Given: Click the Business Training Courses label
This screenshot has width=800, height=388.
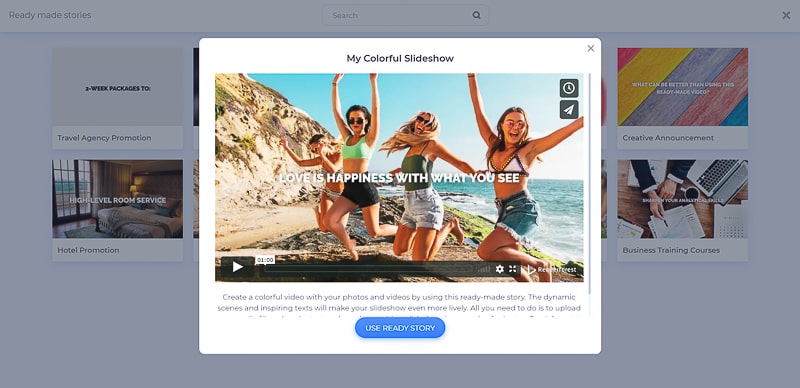Looking at the screenshot, I should (671, 250).
